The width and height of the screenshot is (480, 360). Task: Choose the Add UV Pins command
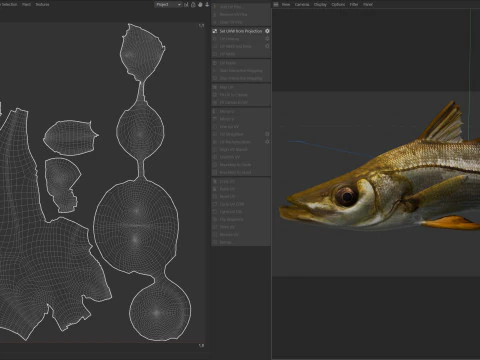[x=241, y=7]
